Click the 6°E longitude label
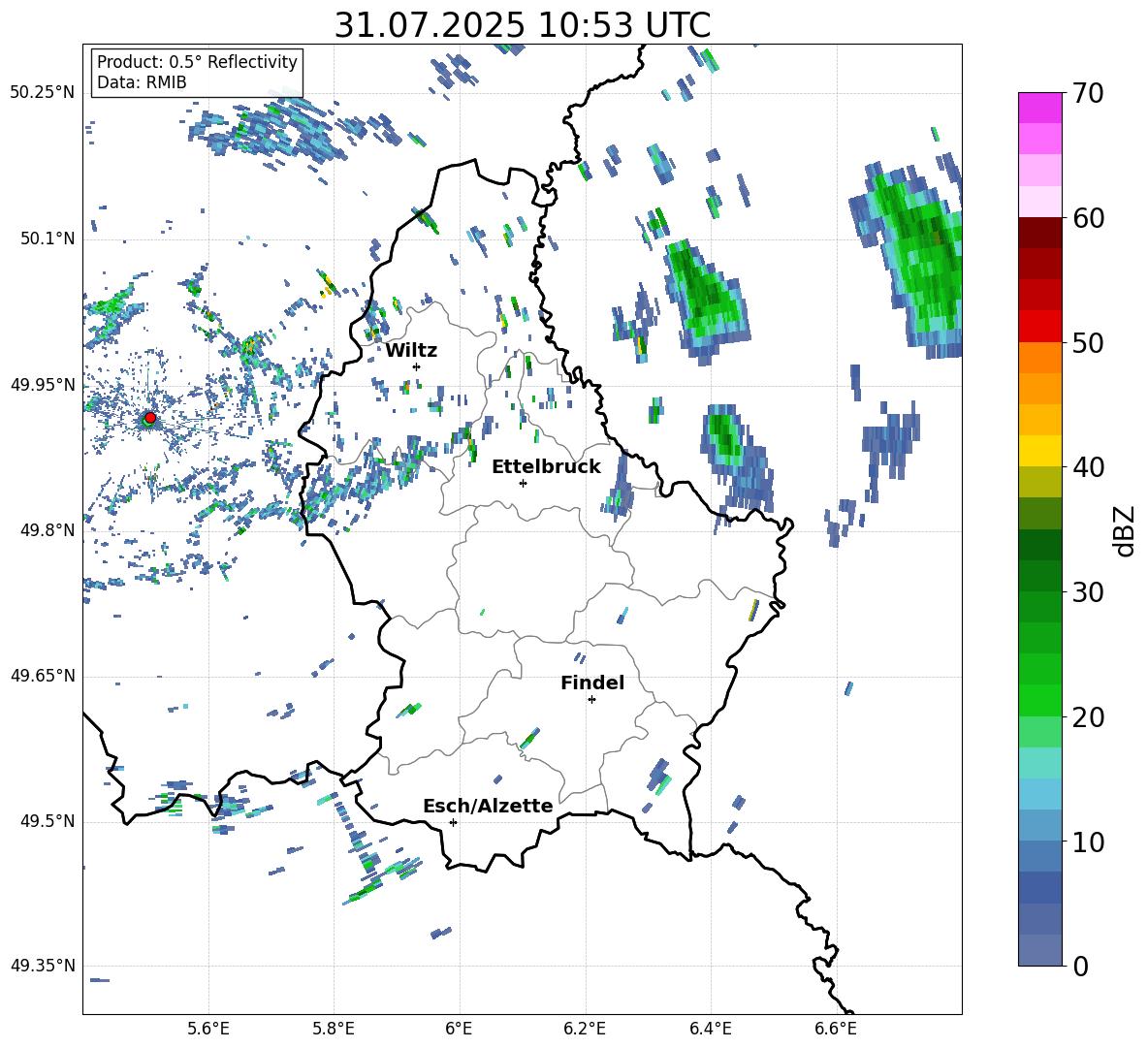The width and height of the screenshot is (1148, 1048). click(x=459, y=1029)
